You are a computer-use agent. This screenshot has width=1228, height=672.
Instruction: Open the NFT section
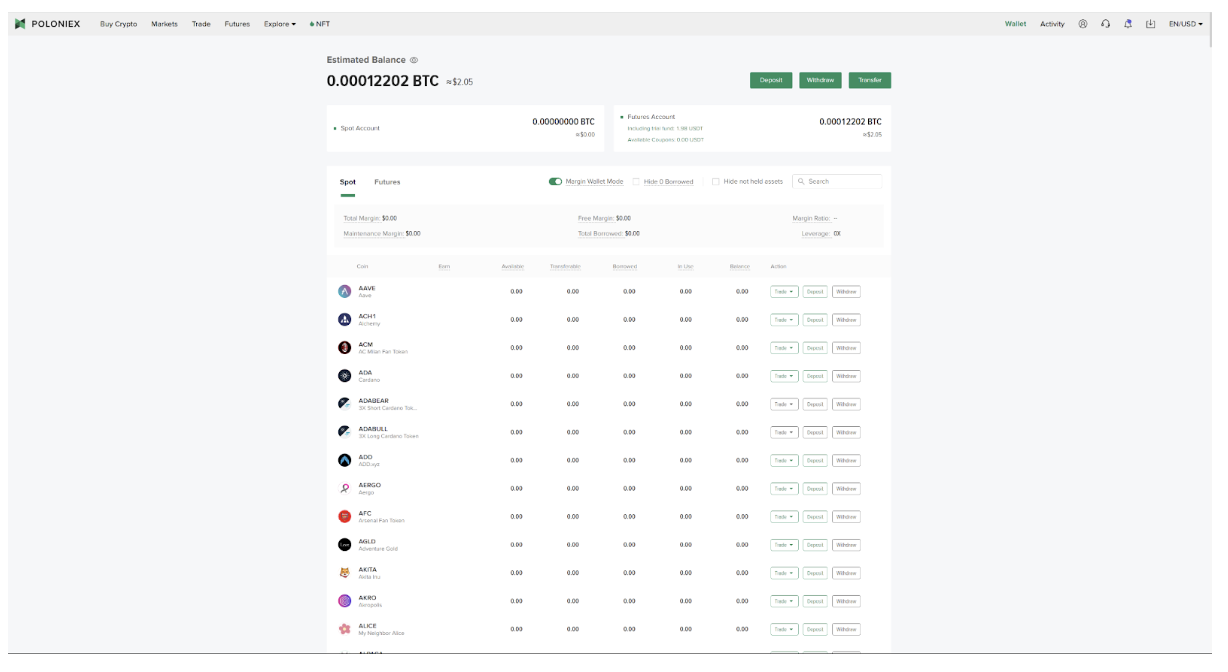point(320,24)
